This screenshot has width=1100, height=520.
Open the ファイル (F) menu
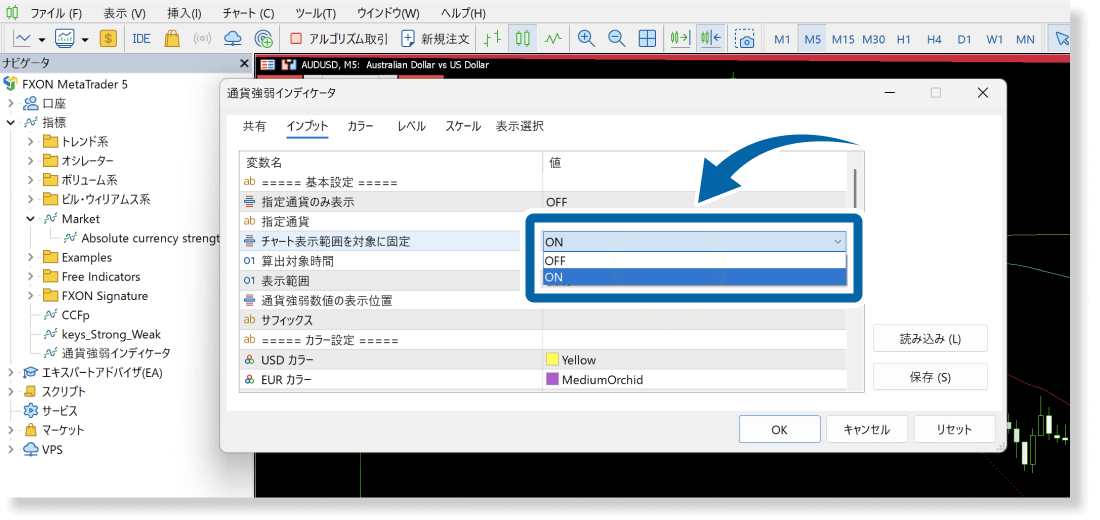point(56,13)
